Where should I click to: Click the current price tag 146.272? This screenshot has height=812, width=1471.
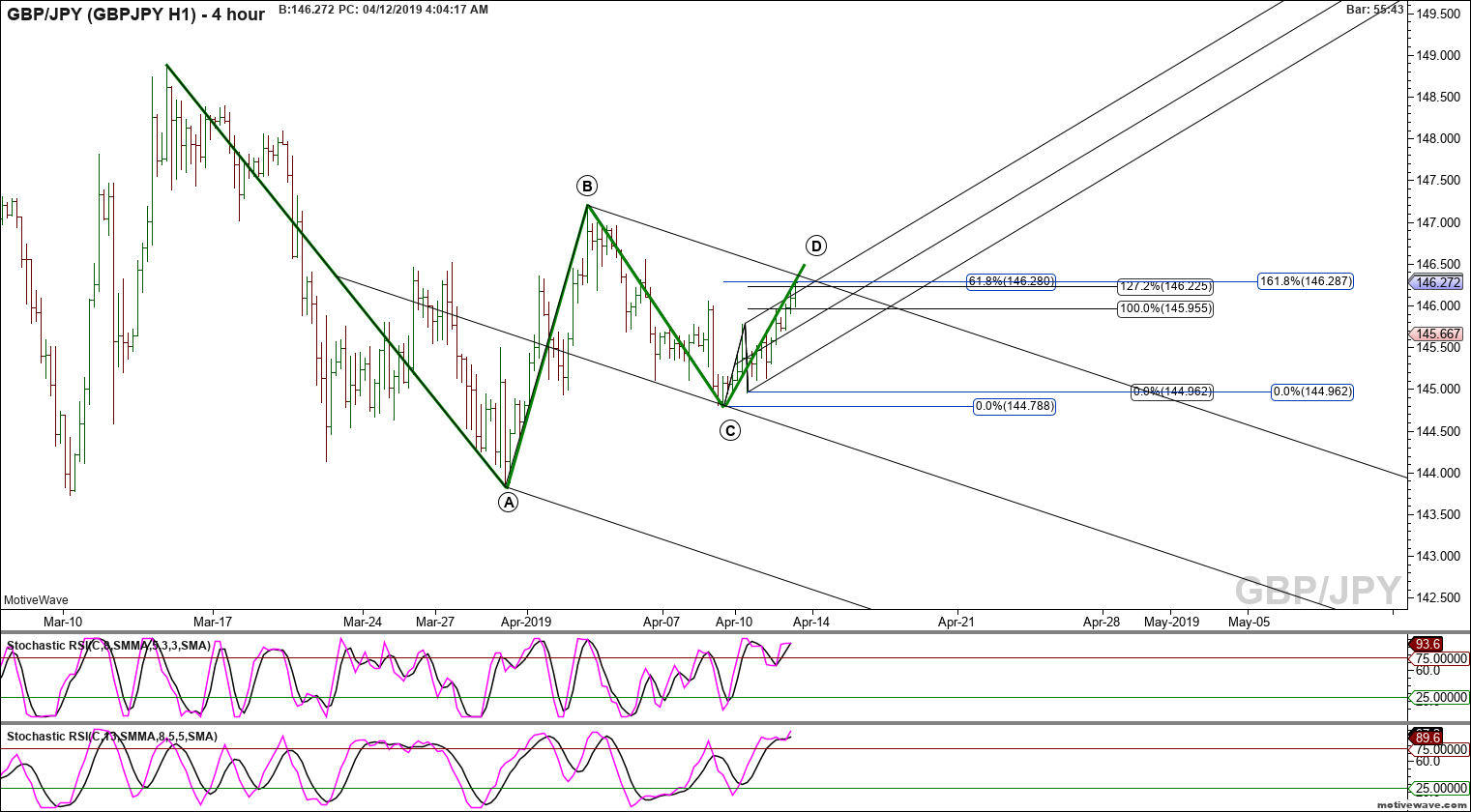1437,283
